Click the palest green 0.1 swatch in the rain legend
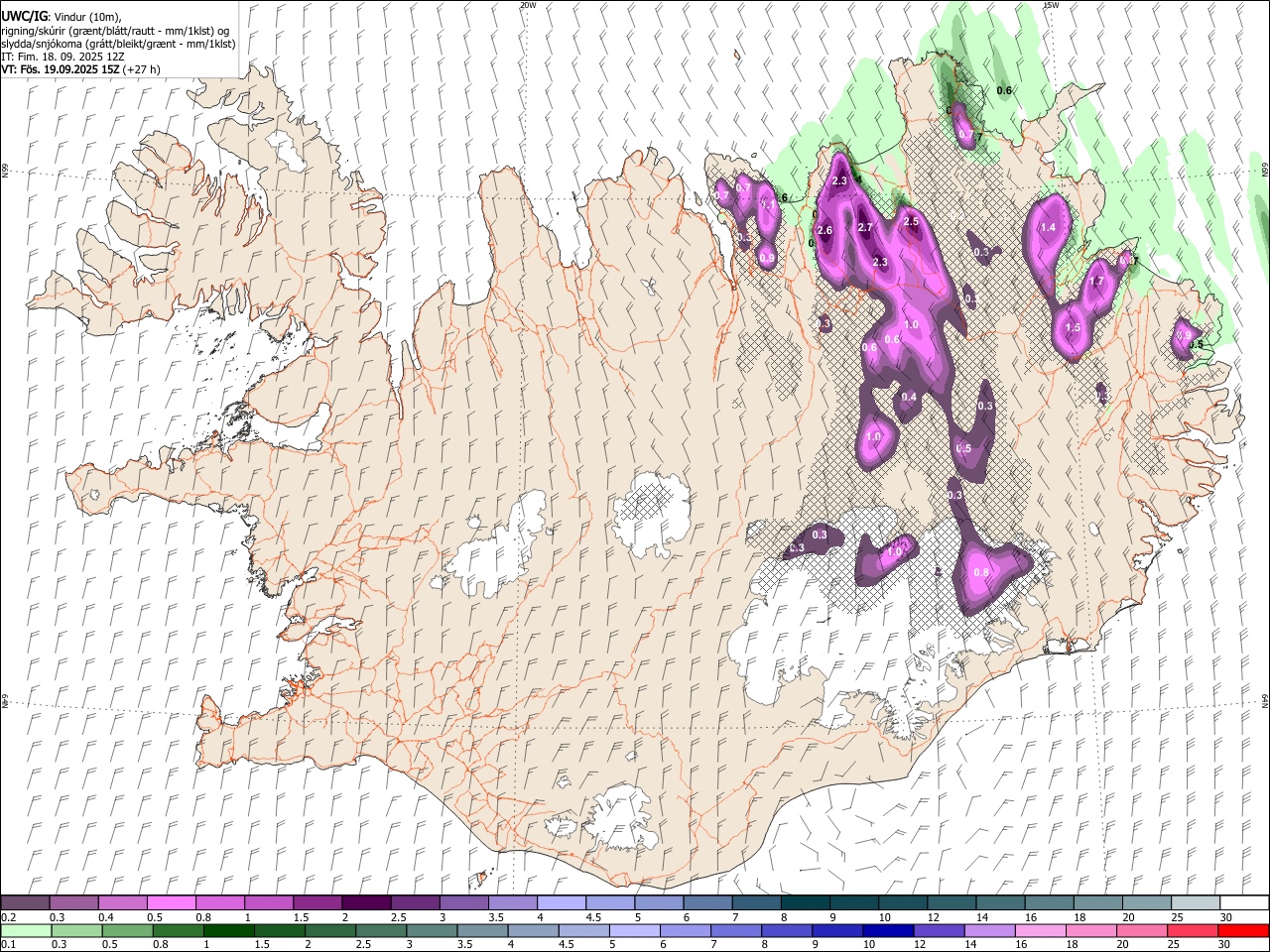 click(27, 930)
